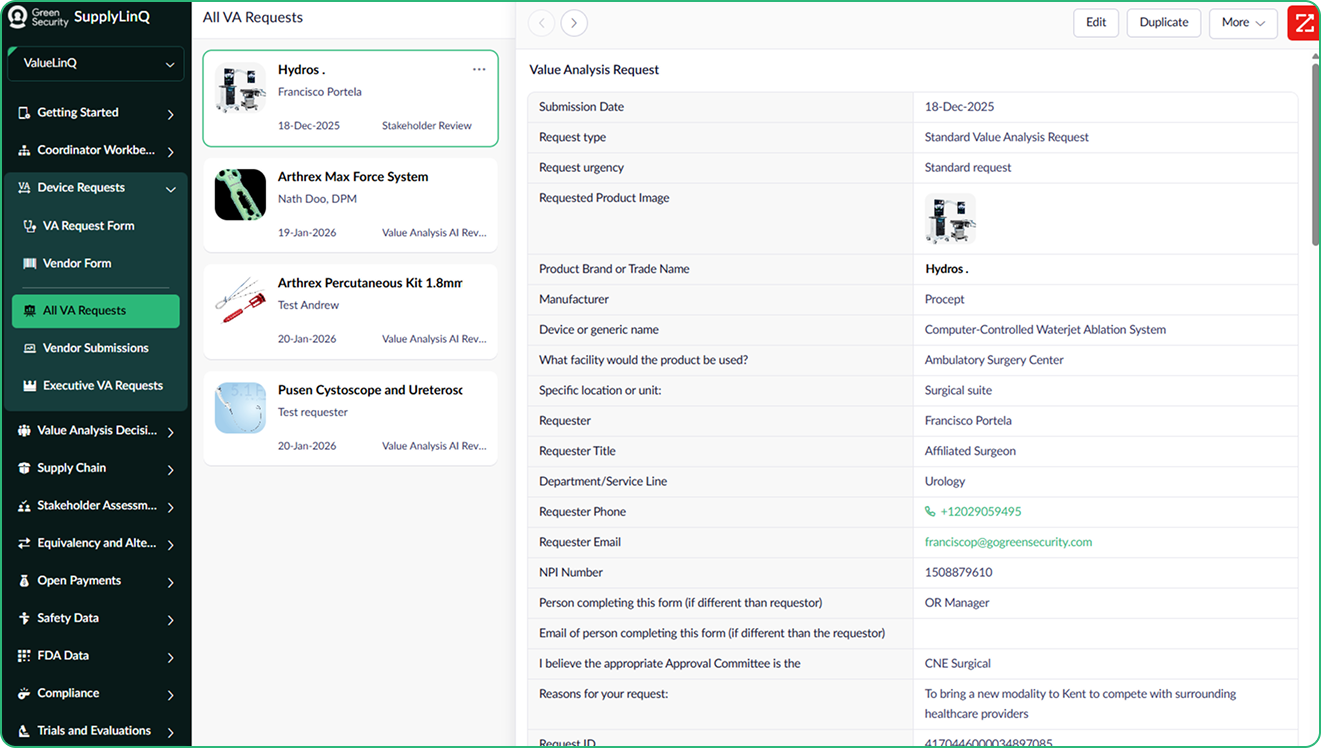
Task: Open the More actions dropdown
Action: click(1243, 23)
